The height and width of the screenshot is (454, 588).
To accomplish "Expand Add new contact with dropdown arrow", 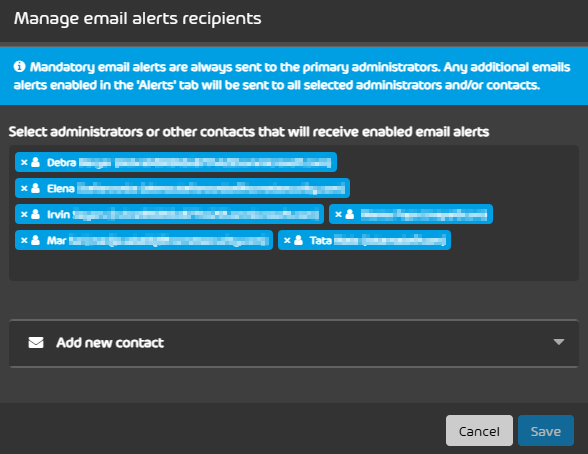I will click(x=559, y=342).
